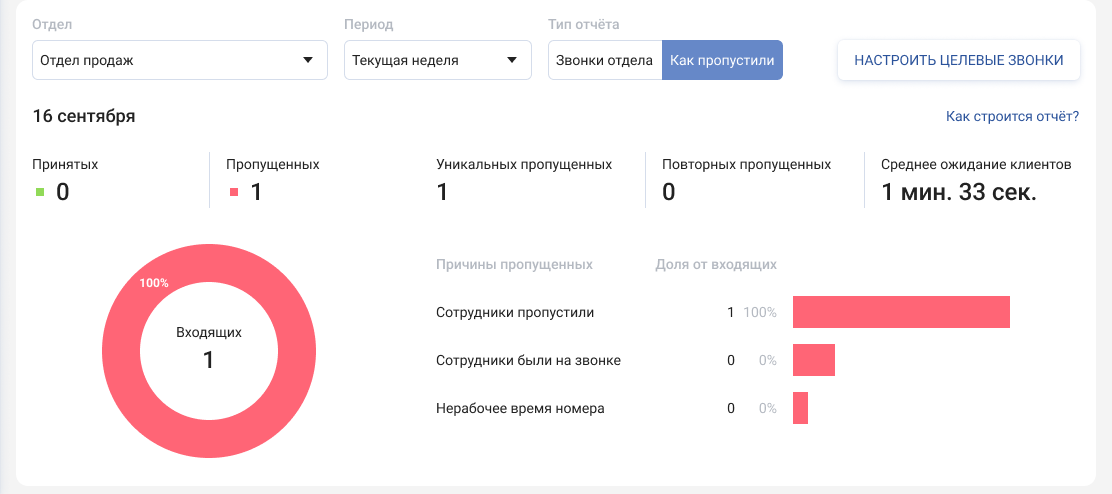
Task: Open the Как строится отчёт? link
Action: coord(1012,116)
